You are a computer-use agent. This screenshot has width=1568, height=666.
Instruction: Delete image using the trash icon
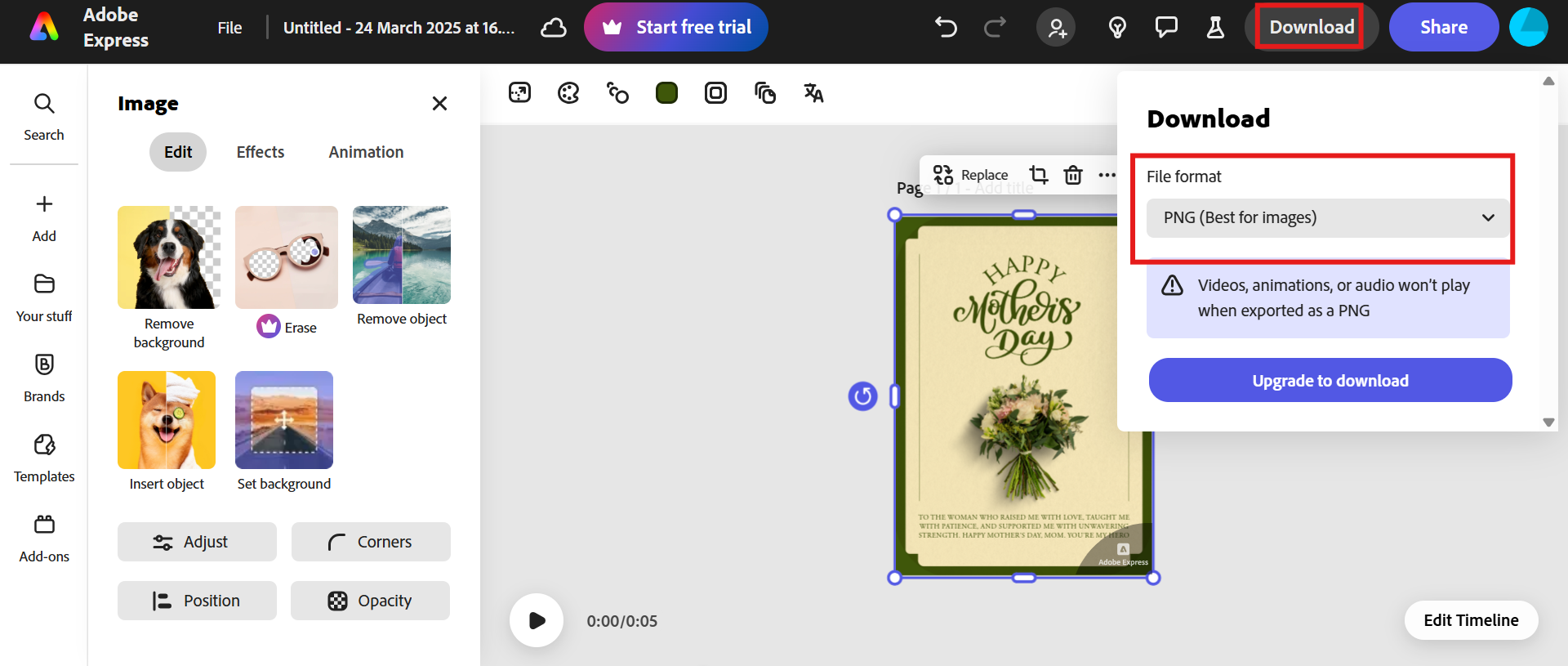(x=1073, y=175)
